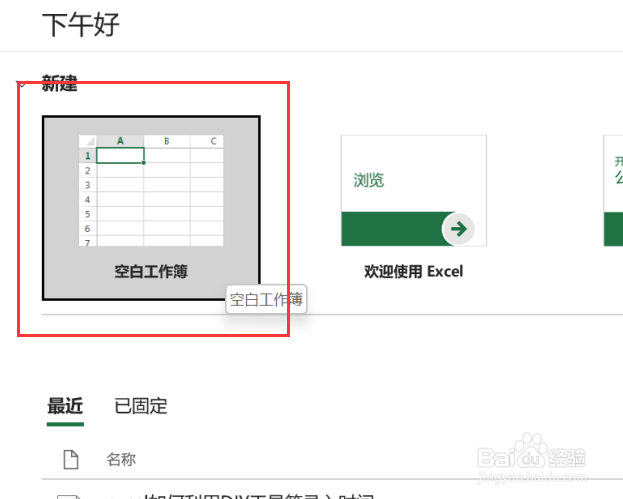The height and width of the screenshot is (499, 623).
Task: Click the 空白工作簿 caption text
Action: [151, 272]
